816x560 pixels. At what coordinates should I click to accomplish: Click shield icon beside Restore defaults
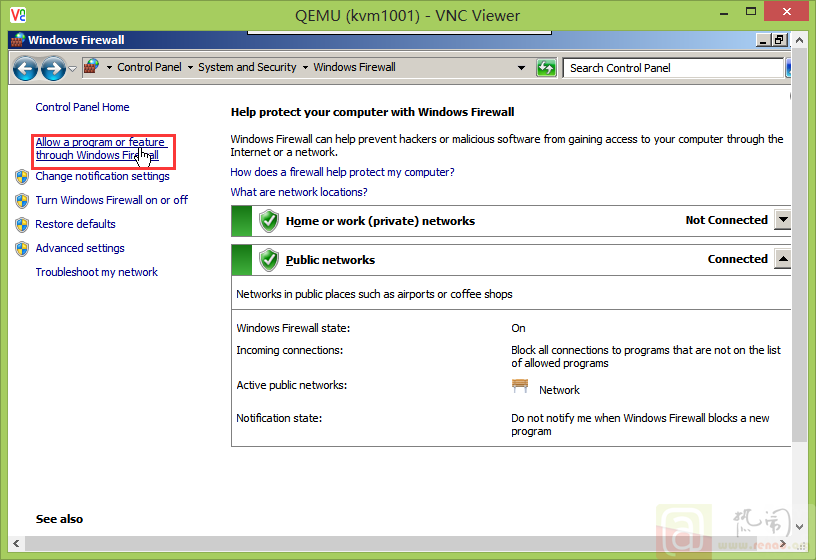pos(22,225)
